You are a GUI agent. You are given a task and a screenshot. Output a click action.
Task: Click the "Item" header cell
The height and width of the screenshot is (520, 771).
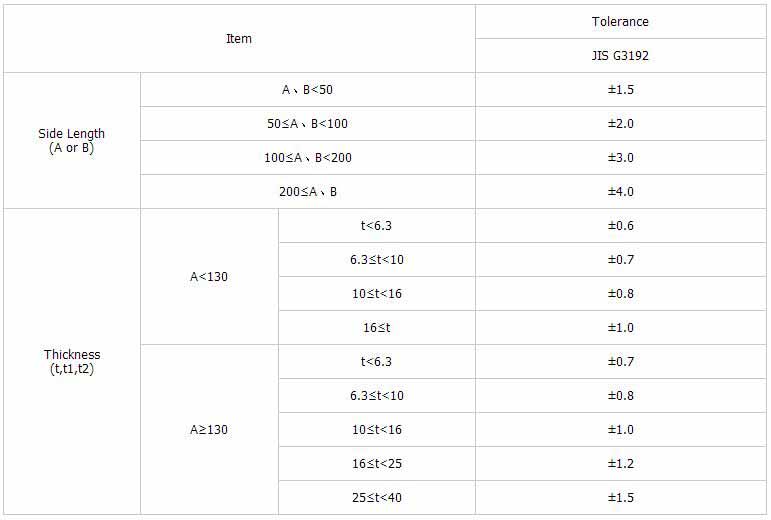(239, 39)
